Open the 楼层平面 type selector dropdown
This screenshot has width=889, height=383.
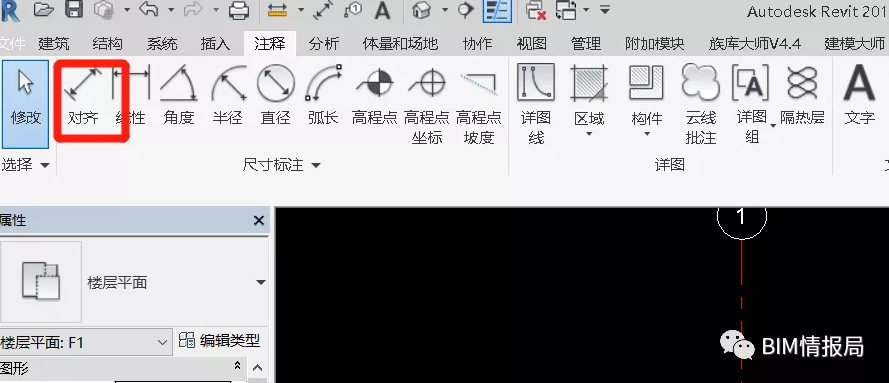click(261, 282)
